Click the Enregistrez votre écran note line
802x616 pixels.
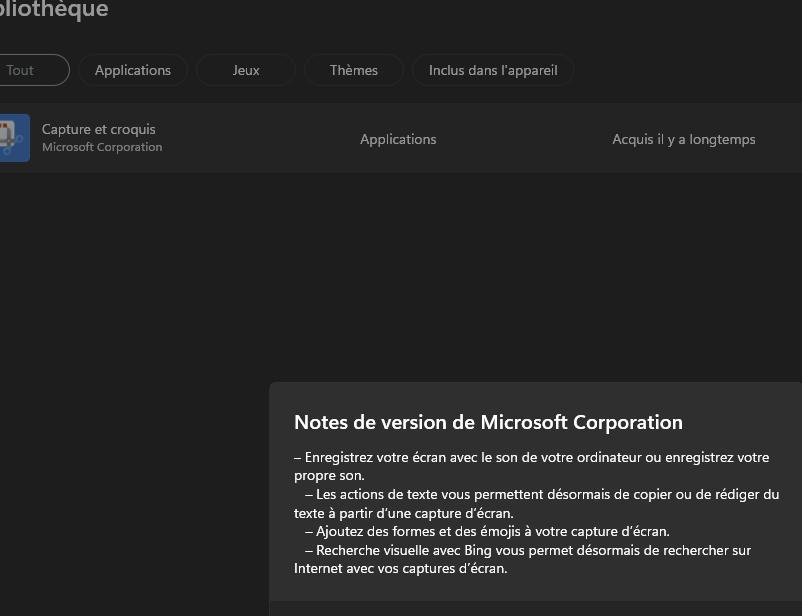(531, 466)
